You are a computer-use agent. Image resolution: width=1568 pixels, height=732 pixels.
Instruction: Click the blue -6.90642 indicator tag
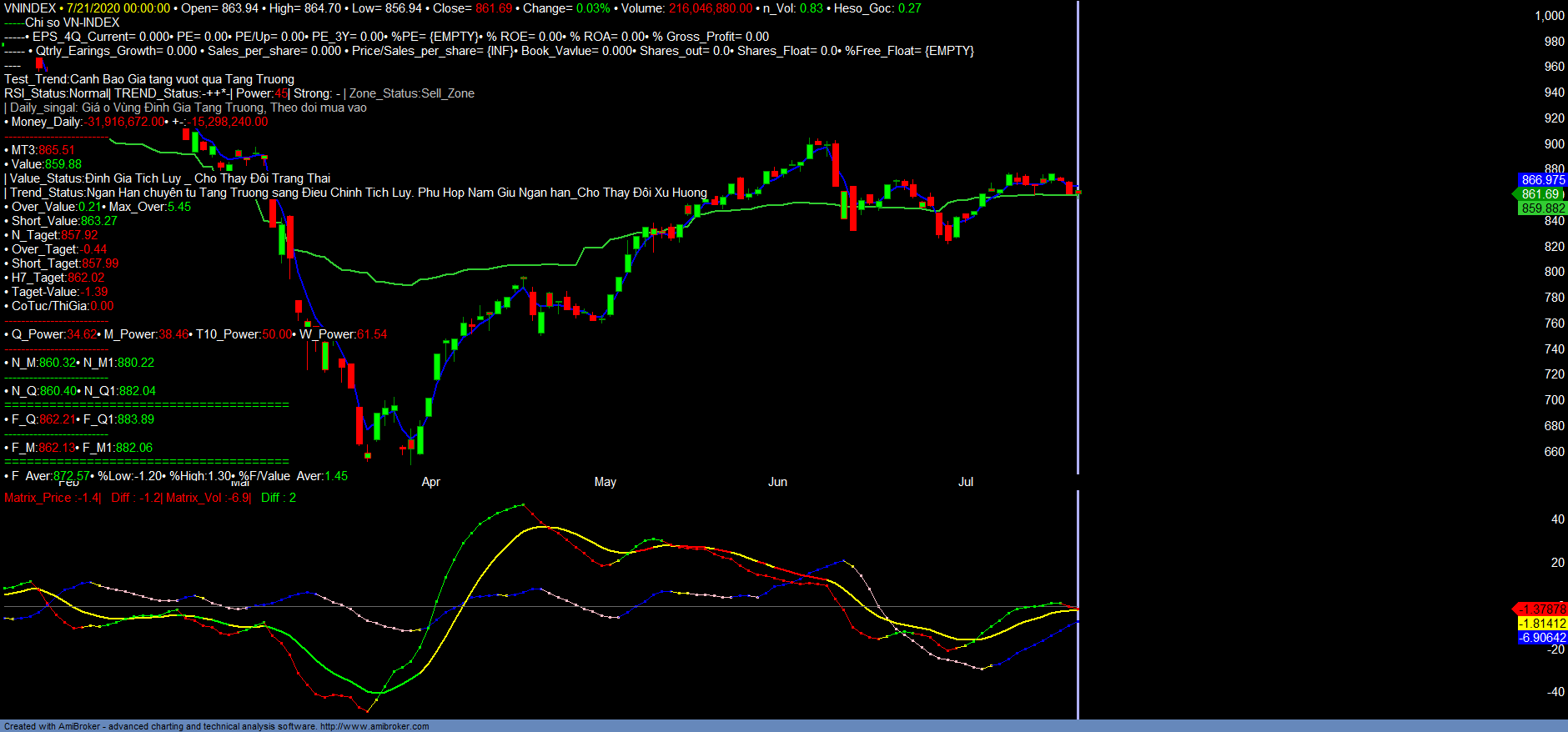[1542, 638]
